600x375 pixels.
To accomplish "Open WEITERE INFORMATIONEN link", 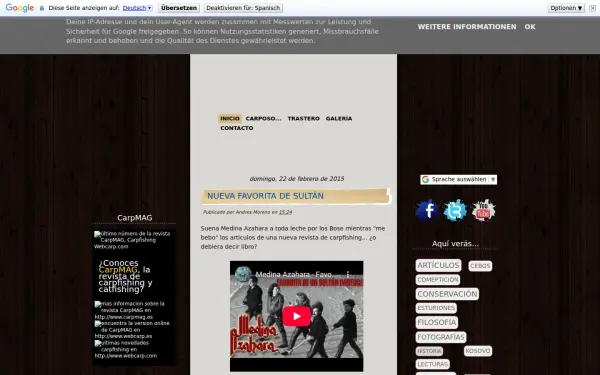I will tap(467, 27).
